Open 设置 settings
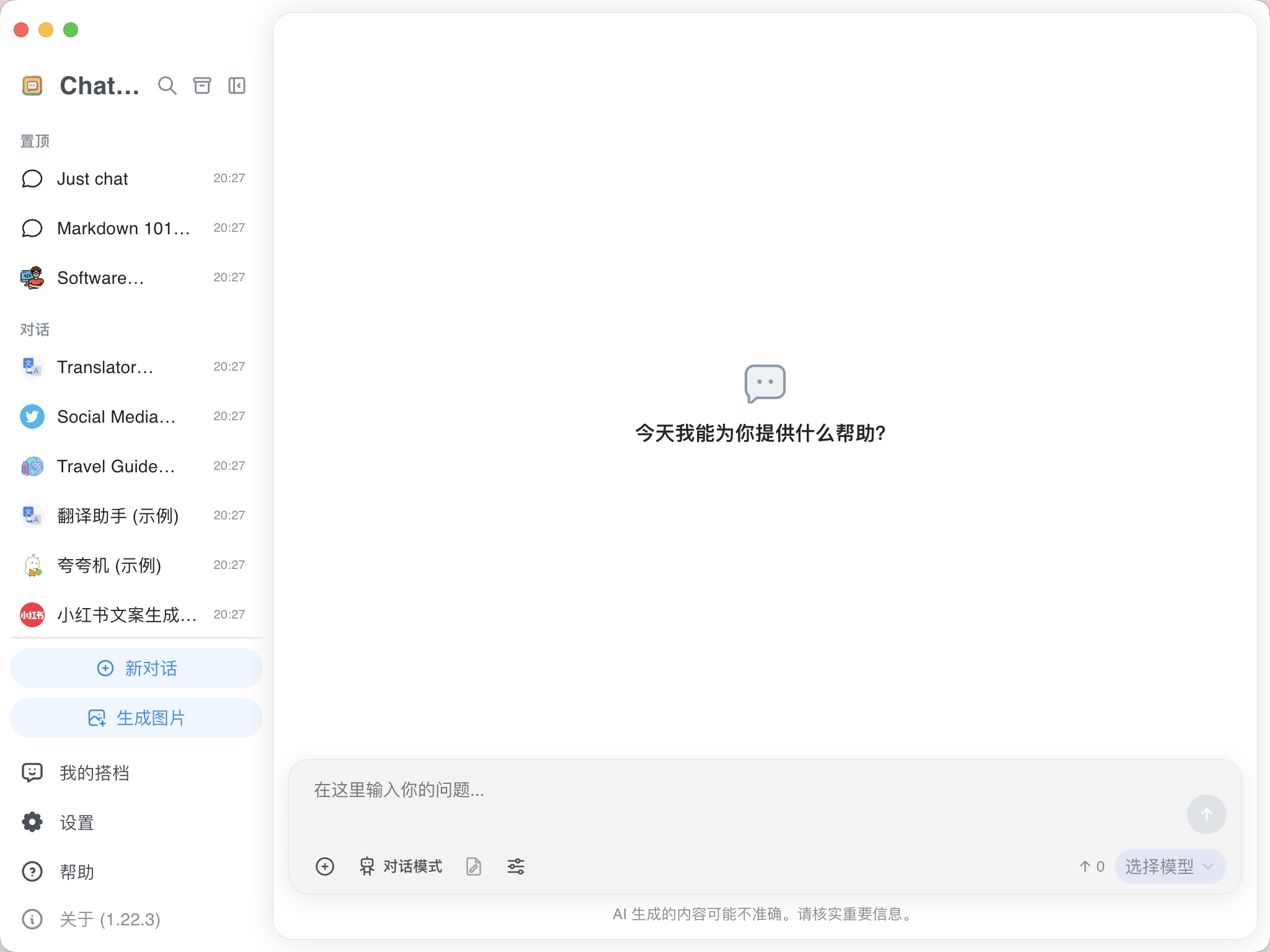The width and height of the screenshot is (1270, 952). click(x=135, y=822)
